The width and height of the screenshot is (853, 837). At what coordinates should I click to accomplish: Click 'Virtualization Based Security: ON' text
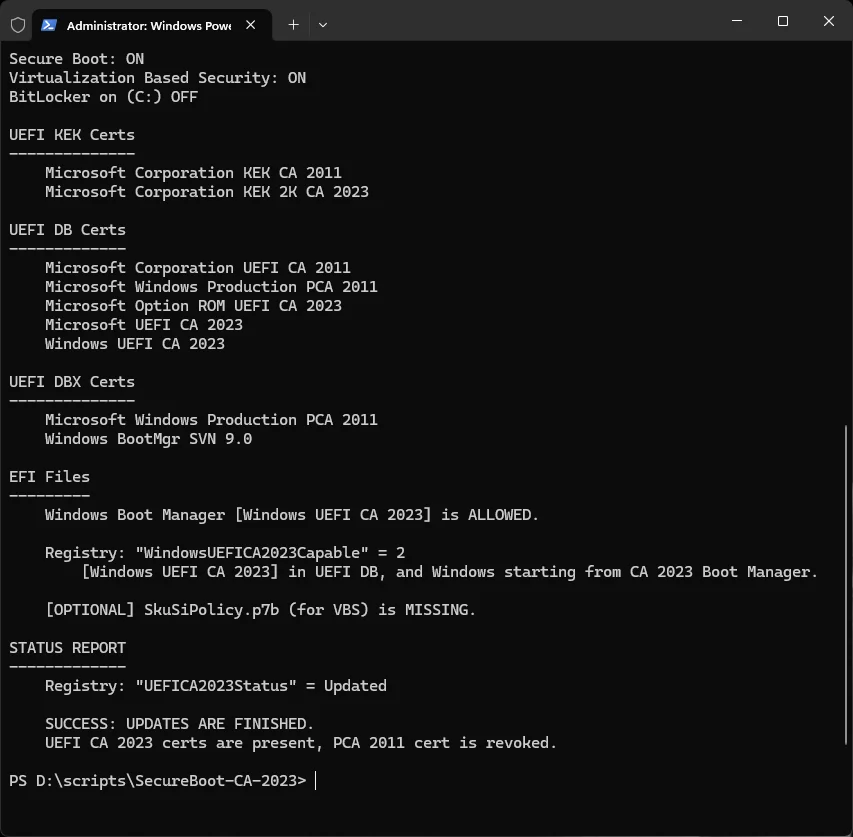(158, 78)
